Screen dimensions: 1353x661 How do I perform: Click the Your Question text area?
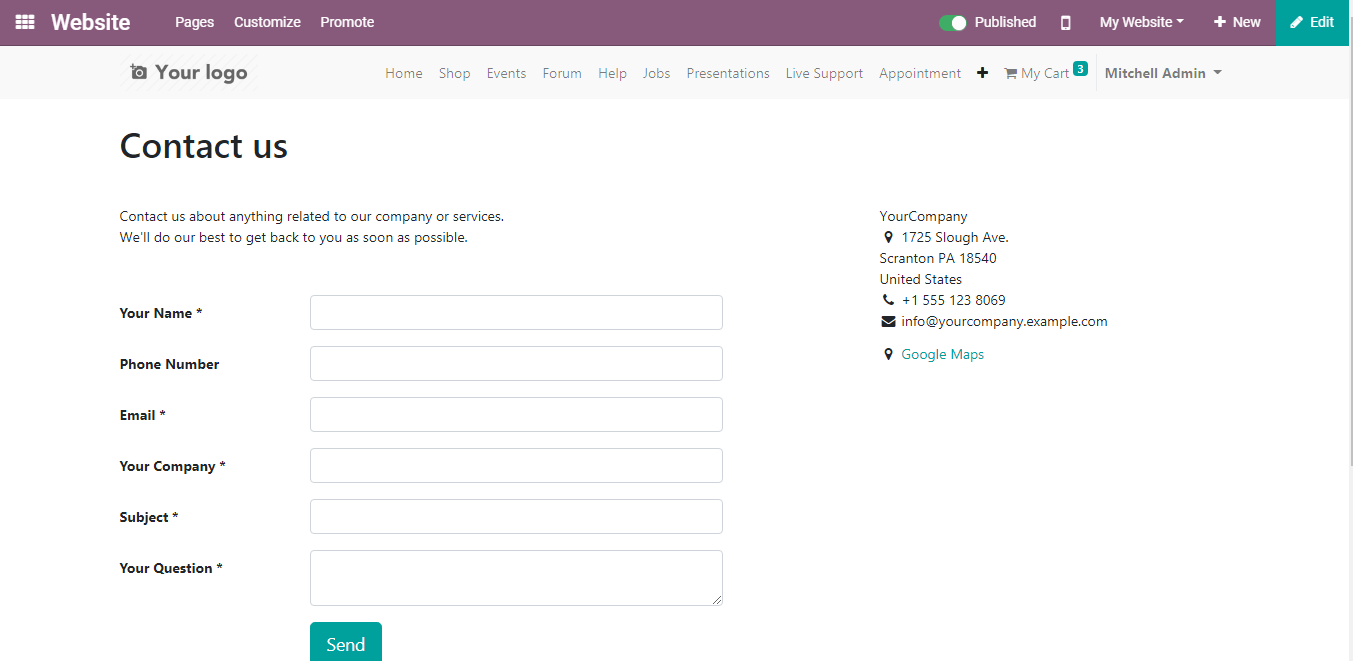click(516, 578)
